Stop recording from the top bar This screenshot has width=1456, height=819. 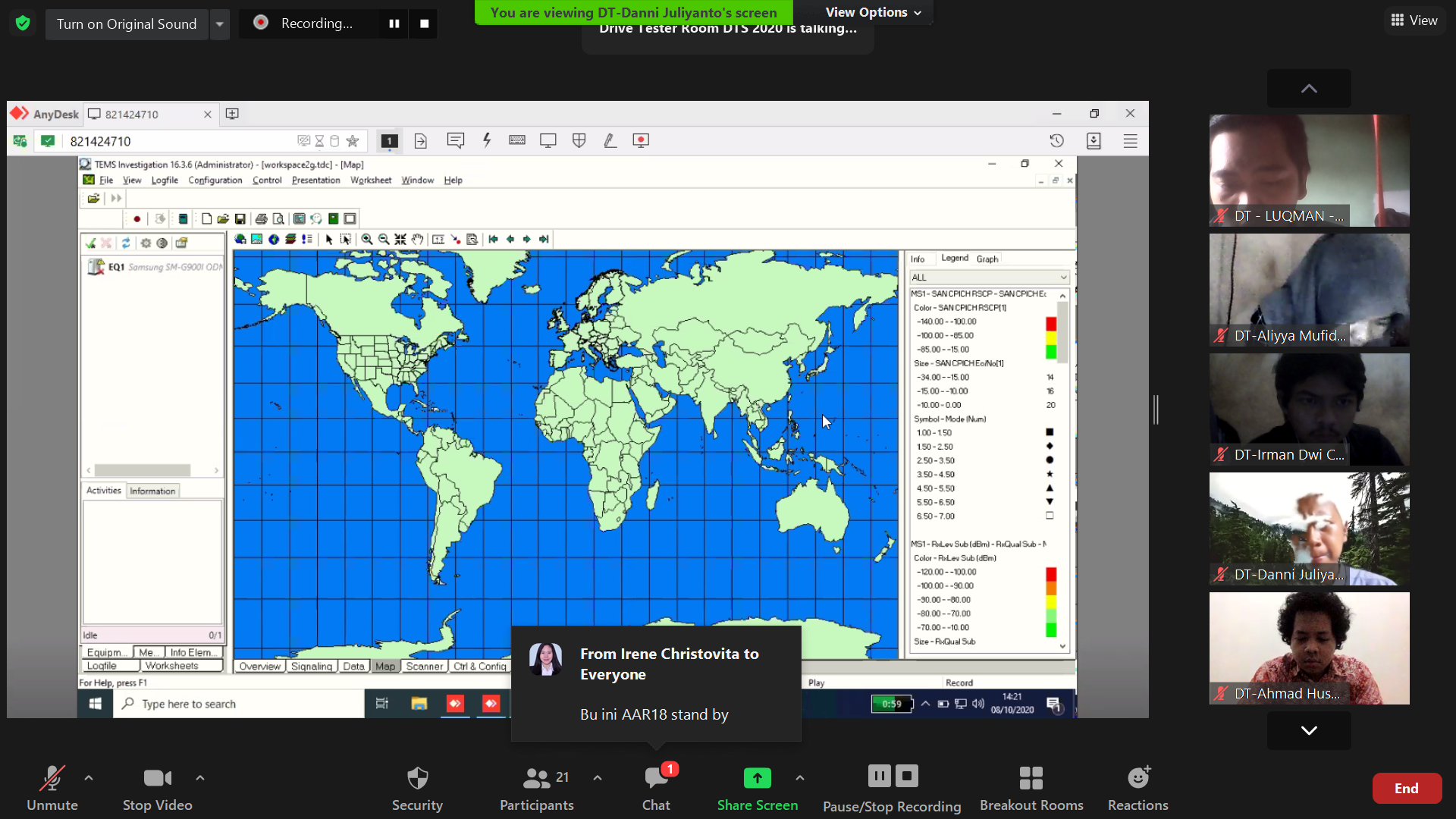[x=424, y=24]
